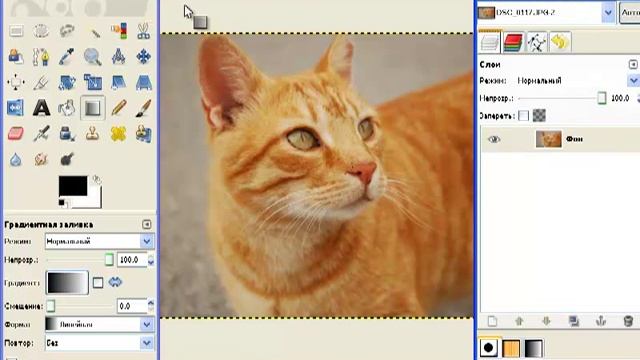Select the Pencil tool
Image resolution: width=640 pixels, height=360 pixels.
(x=118, y=108)
